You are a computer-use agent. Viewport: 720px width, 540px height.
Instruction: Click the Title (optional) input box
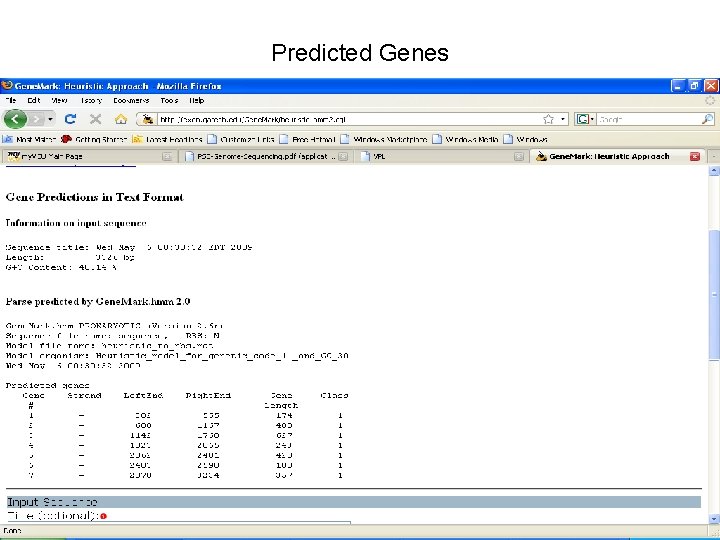(x=179, y=523)
